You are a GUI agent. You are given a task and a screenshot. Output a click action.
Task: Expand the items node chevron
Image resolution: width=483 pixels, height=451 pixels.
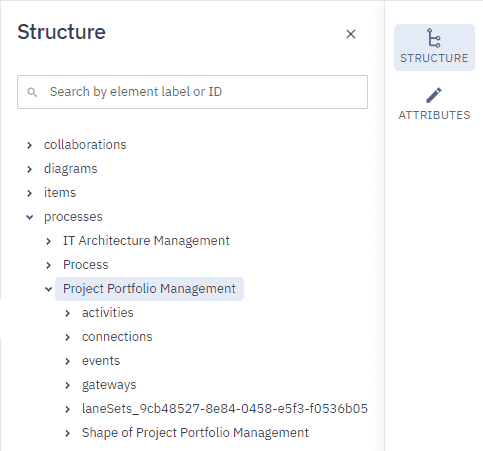[30, 193]
